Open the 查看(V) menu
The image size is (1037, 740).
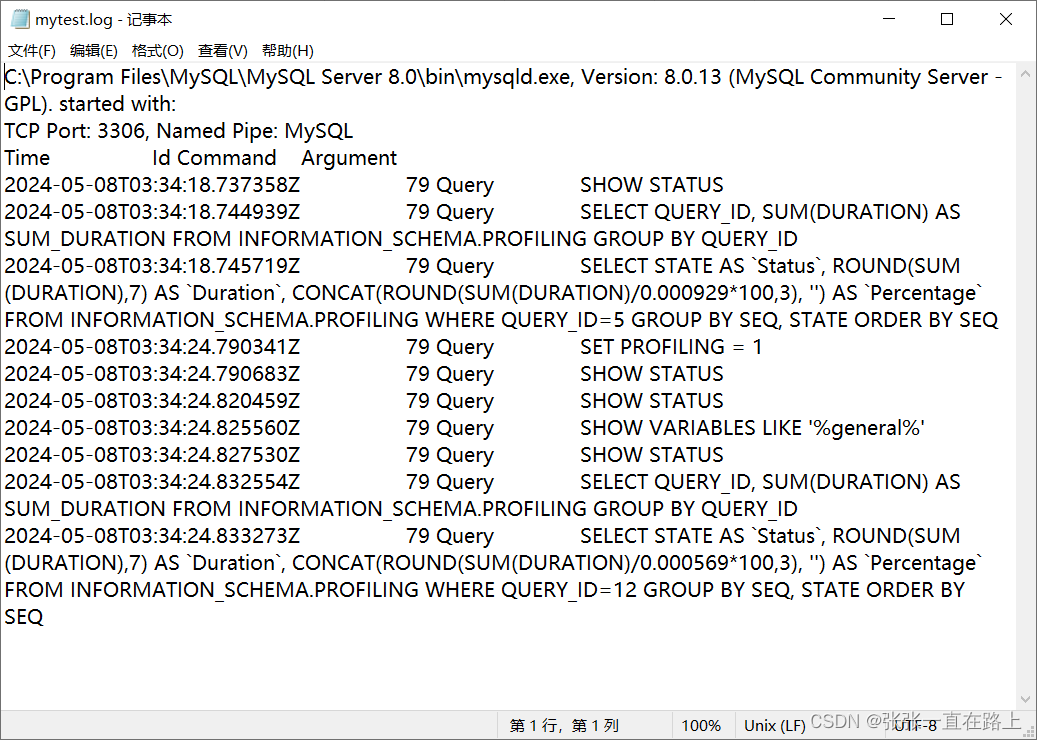click(x=222, y=51)
